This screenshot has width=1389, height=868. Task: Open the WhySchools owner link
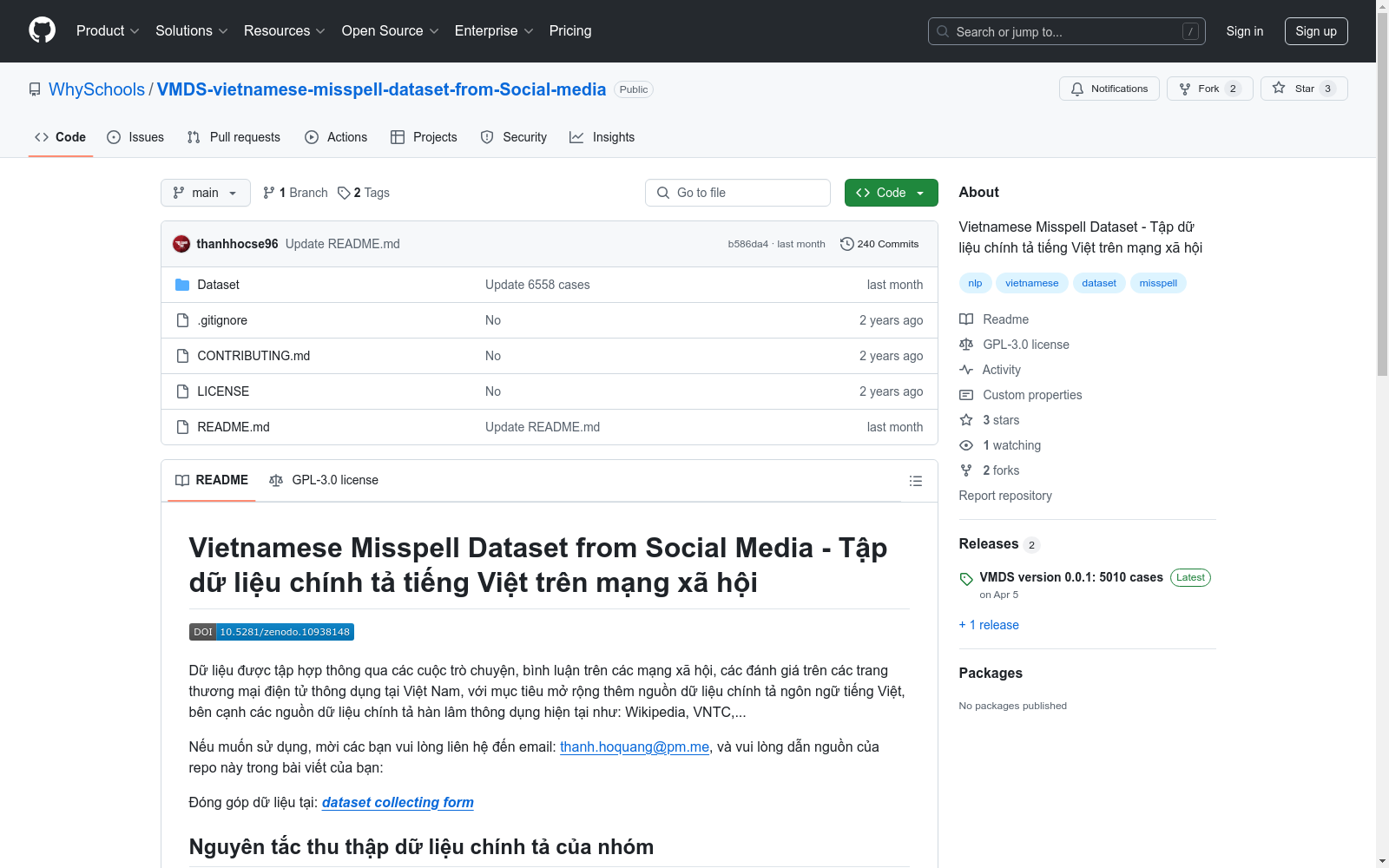point(96,89)
